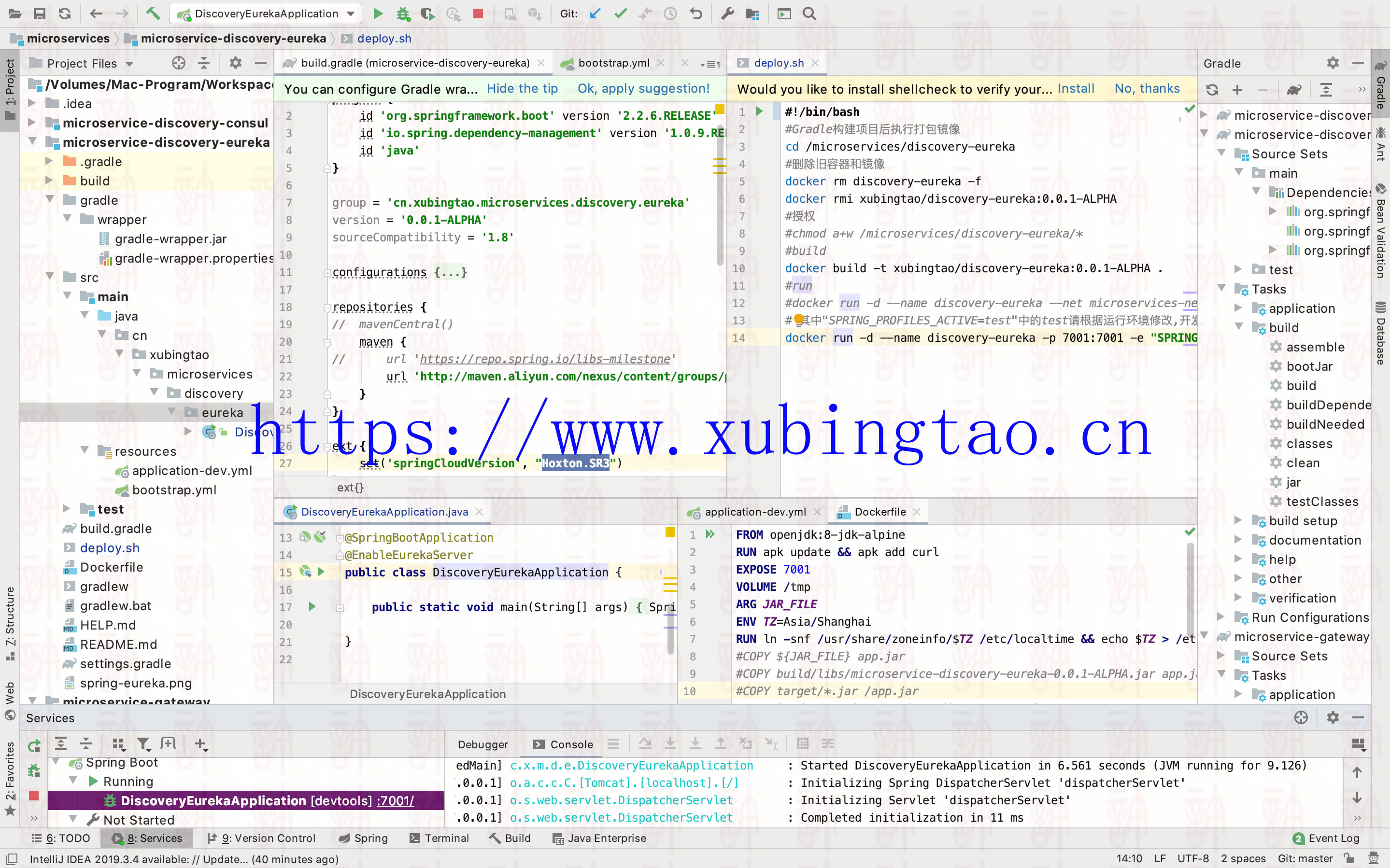This screenshot has width=1390, height=868.
Task: Expand the test folder in Project tree
Action: click(67, 509)
